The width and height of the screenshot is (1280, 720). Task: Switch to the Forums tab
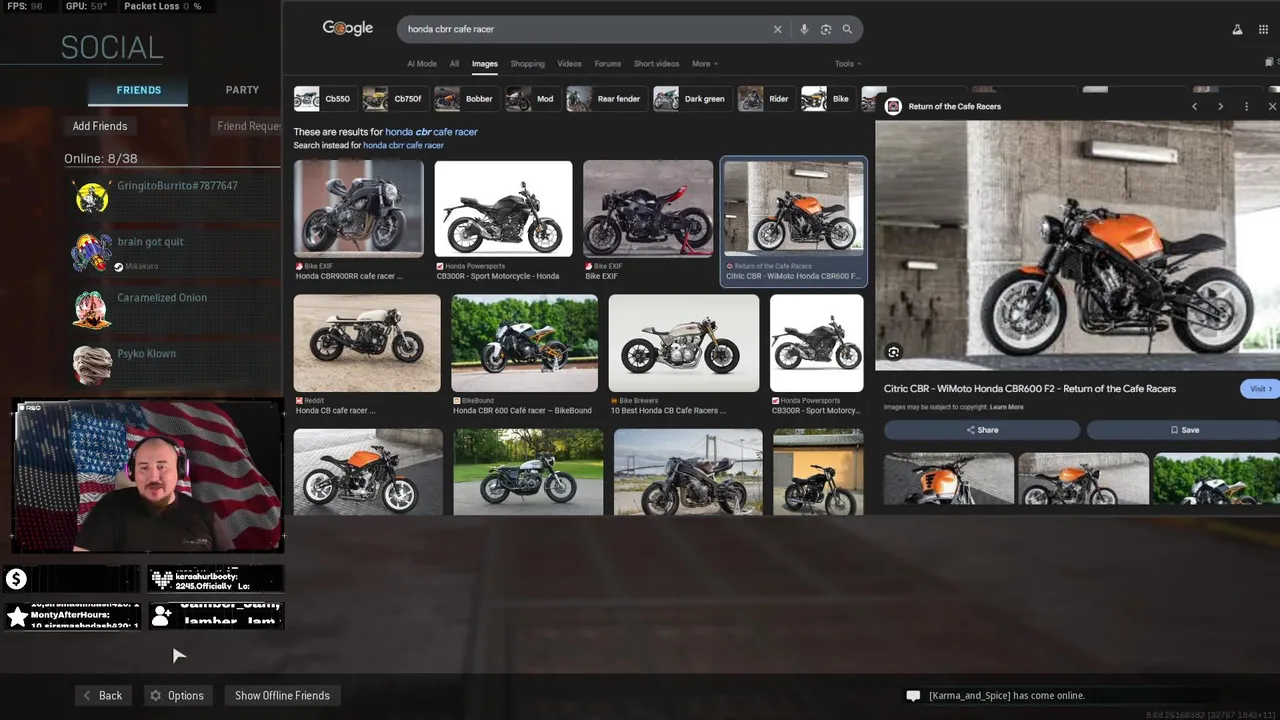[608, 64]
